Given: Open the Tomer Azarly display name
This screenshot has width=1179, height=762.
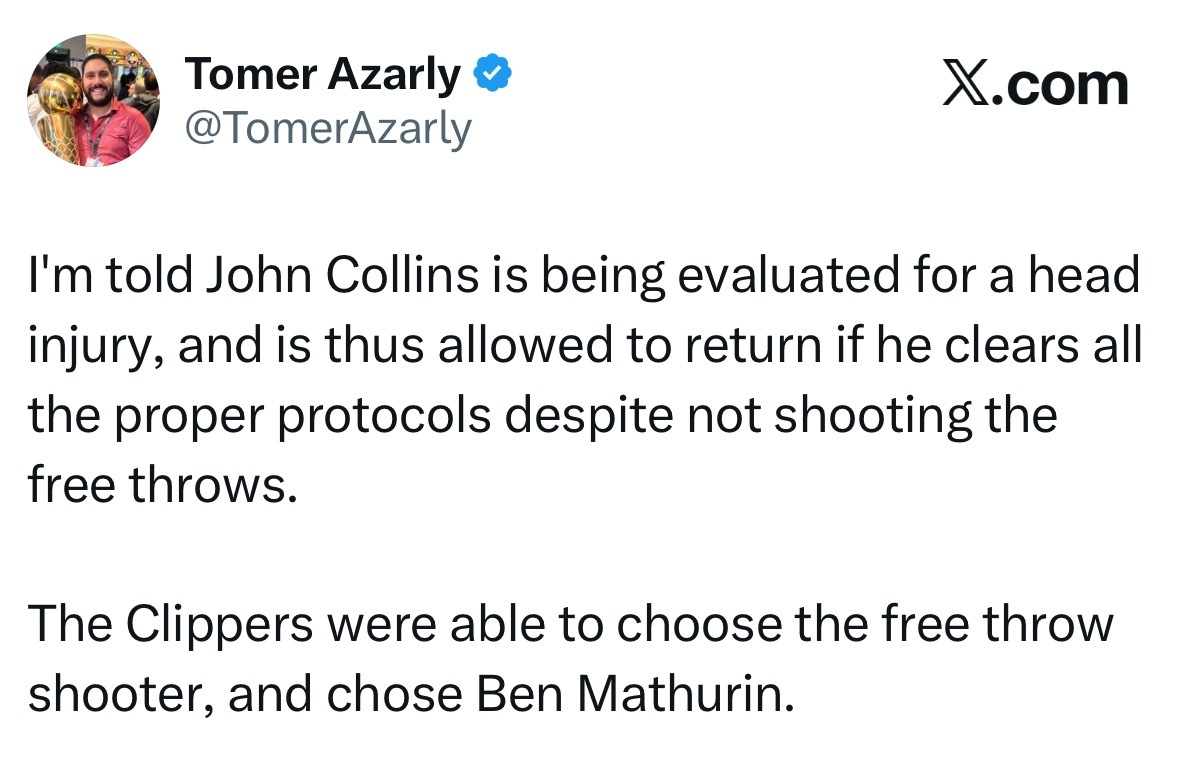Looking at the screenshot, I should (x=323, y=75).
